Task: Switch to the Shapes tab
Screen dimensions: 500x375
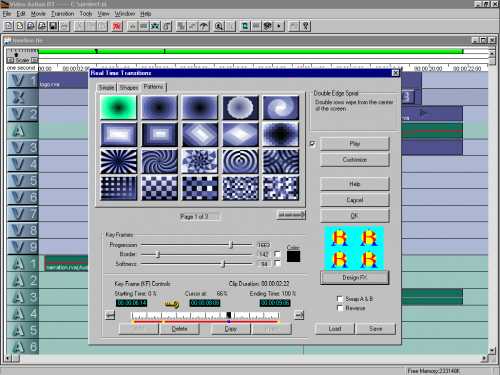Action: (129, 87)
